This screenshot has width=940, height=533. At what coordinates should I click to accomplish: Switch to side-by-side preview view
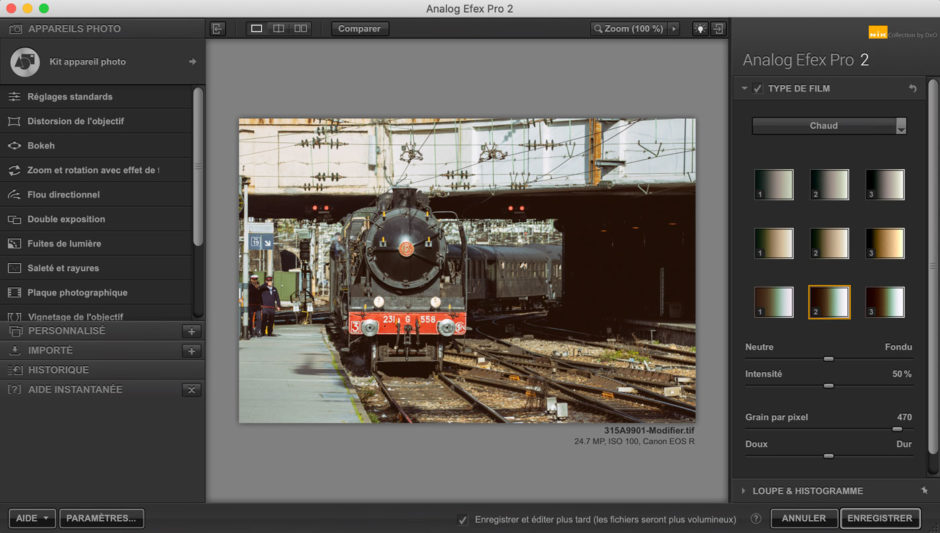click(300, 29)
